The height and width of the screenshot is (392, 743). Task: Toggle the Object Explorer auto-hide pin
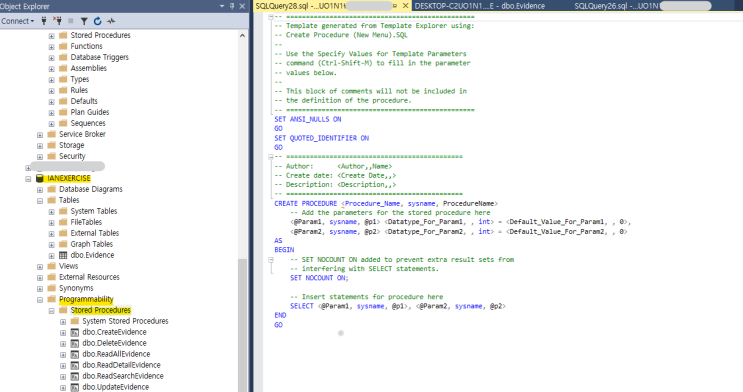click(x=232, y=6)
